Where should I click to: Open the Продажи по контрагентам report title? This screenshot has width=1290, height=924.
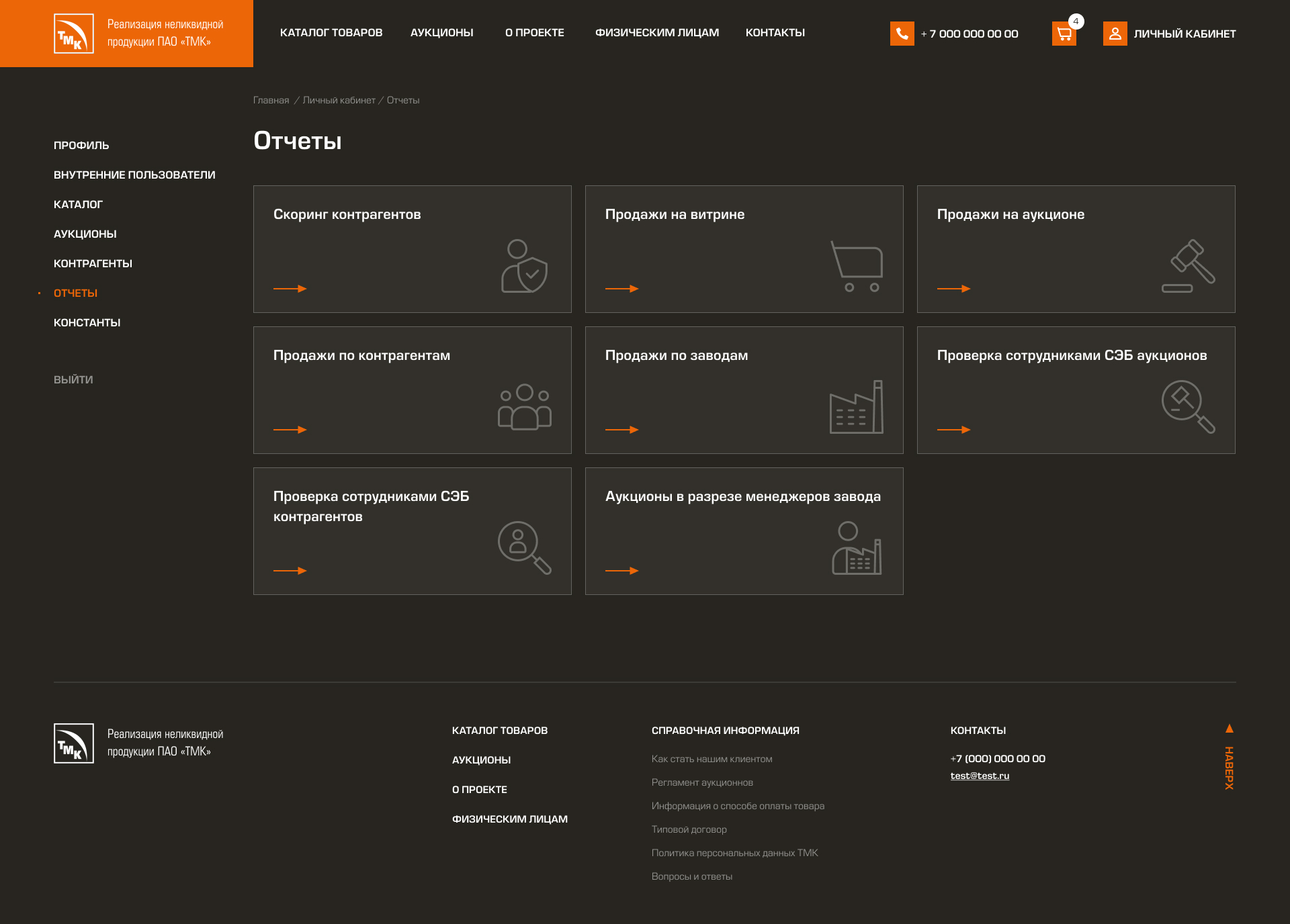[x=362, y=355]
